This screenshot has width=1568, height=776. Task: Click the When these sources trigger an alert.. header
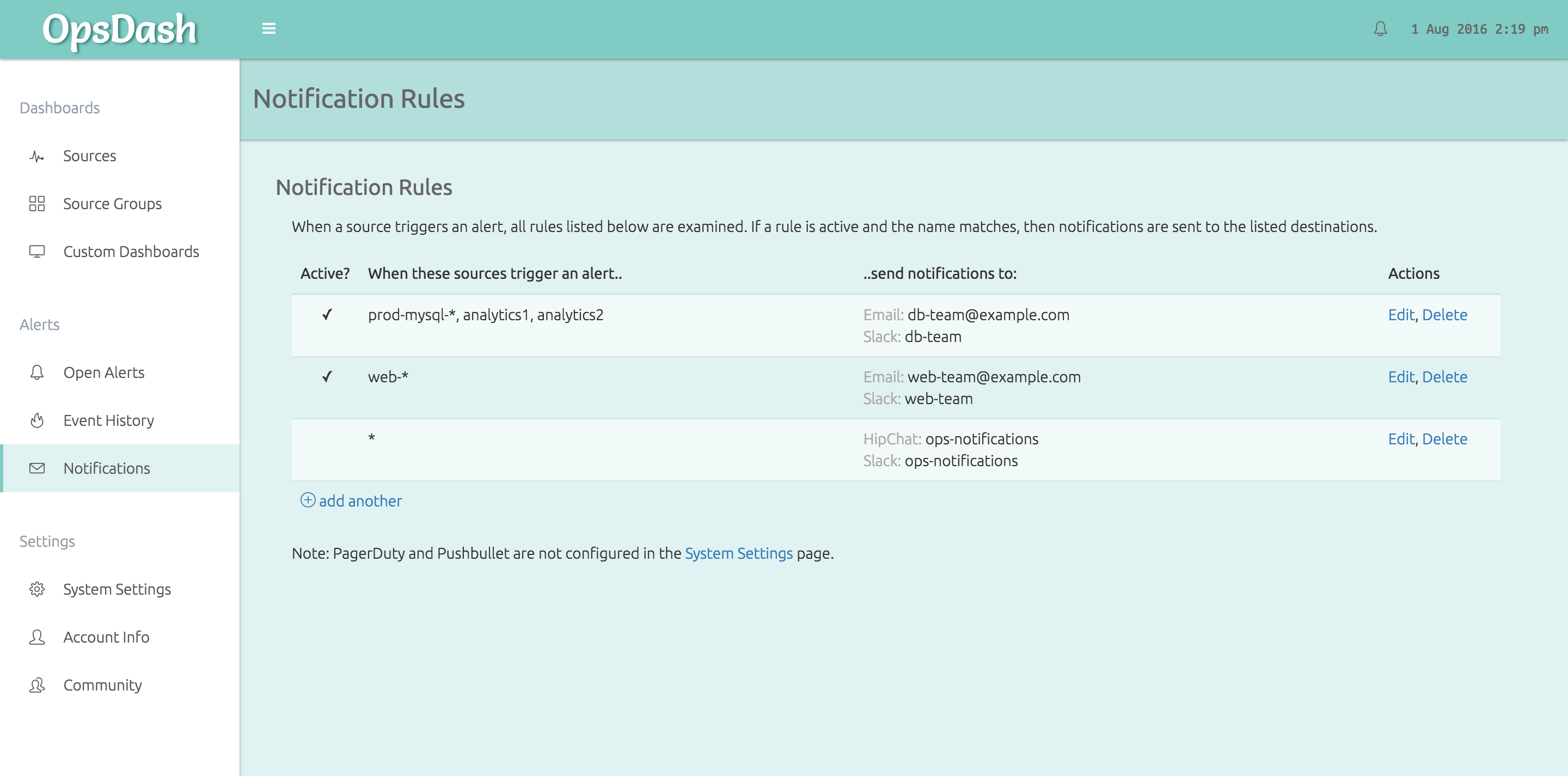pyautogui.click(x=494, y=273)
